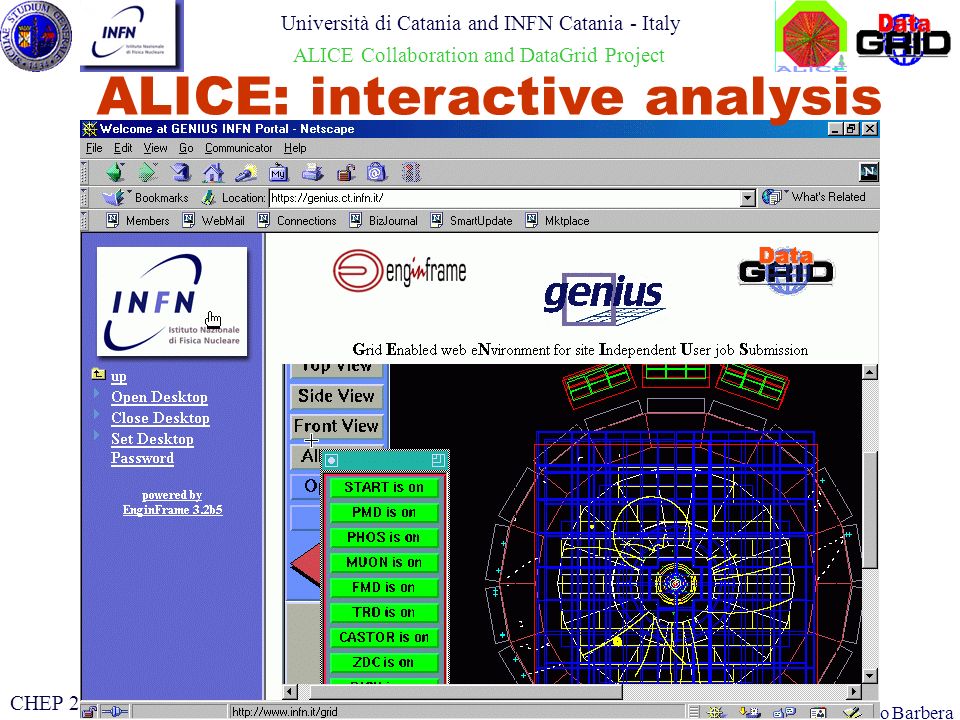Toggle the START is on button
The width and height of the screenshot is (960, 720).
click(384, 487)
